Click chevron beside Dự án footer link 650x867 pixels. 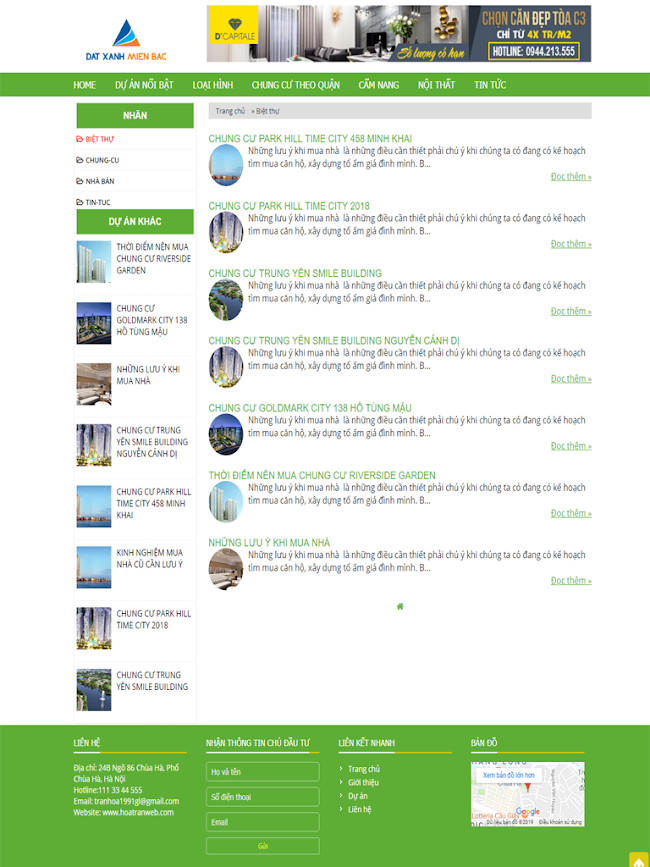(342, 796)
